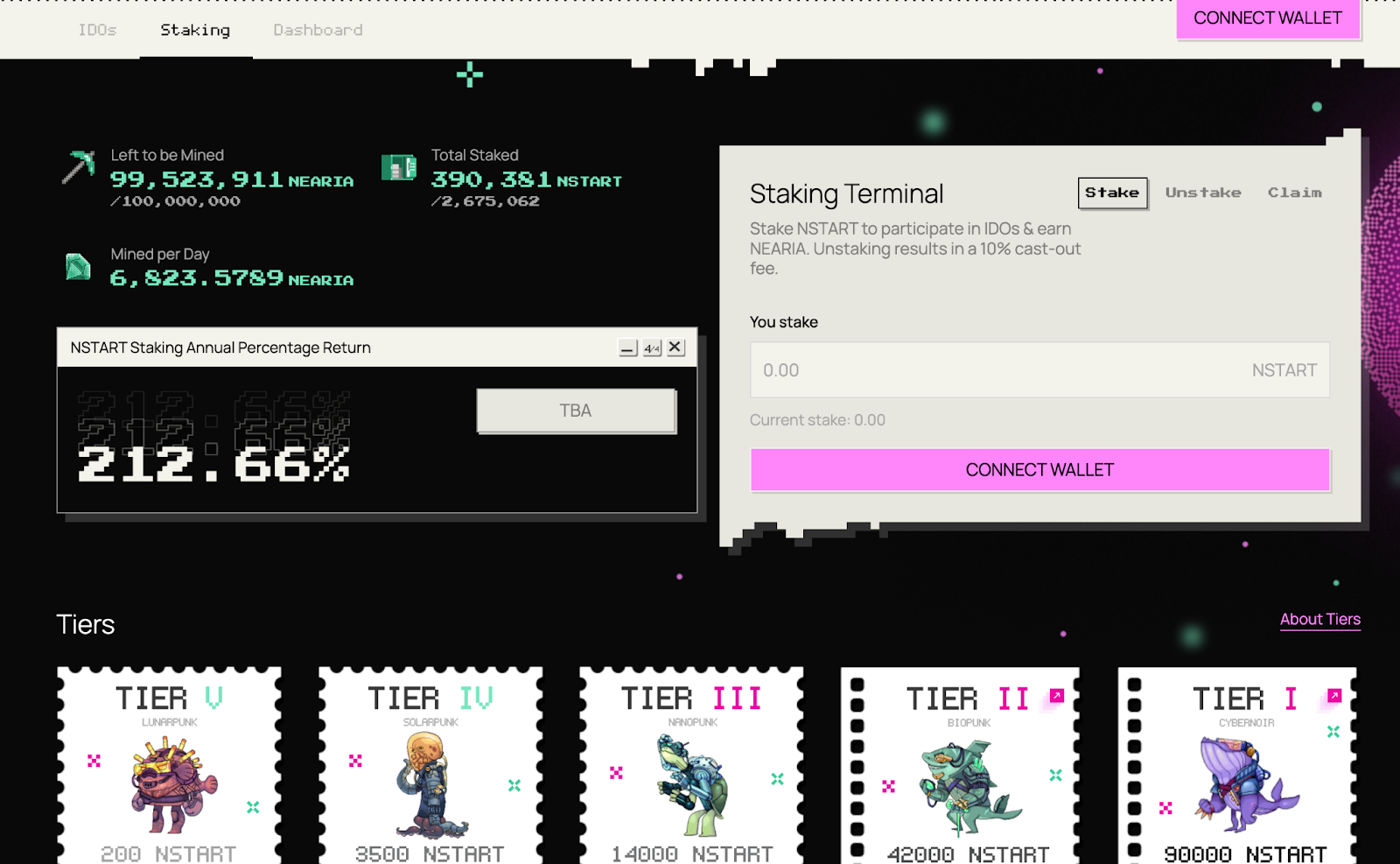Click the TIER V heading
This screenshot has height=864, width=1400.
pyautogui.click(x=169, y=699)
